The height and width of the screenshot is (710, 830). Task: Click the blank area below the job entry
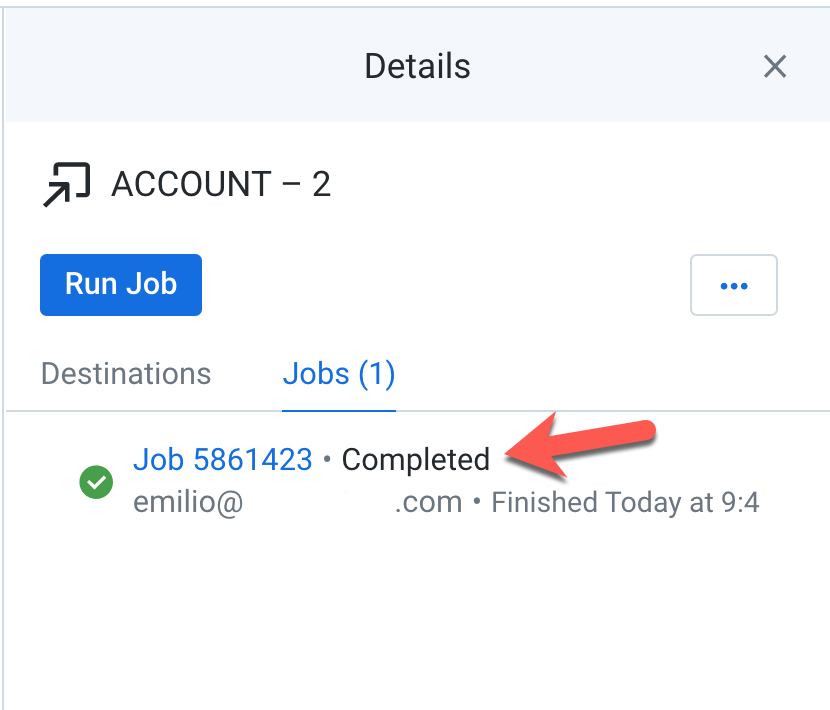417,614
